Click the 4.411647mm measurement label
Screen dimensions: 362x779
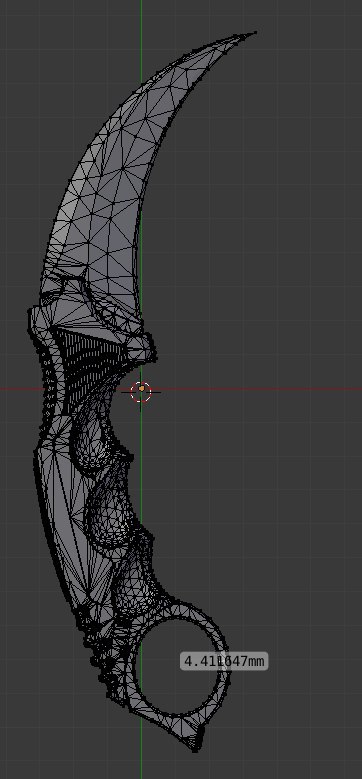[224, 661]
